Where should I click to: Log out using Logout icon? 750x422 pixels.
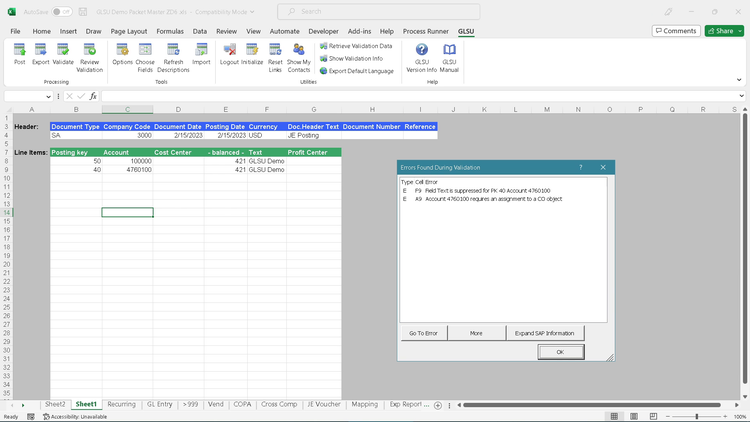[230, 54]
